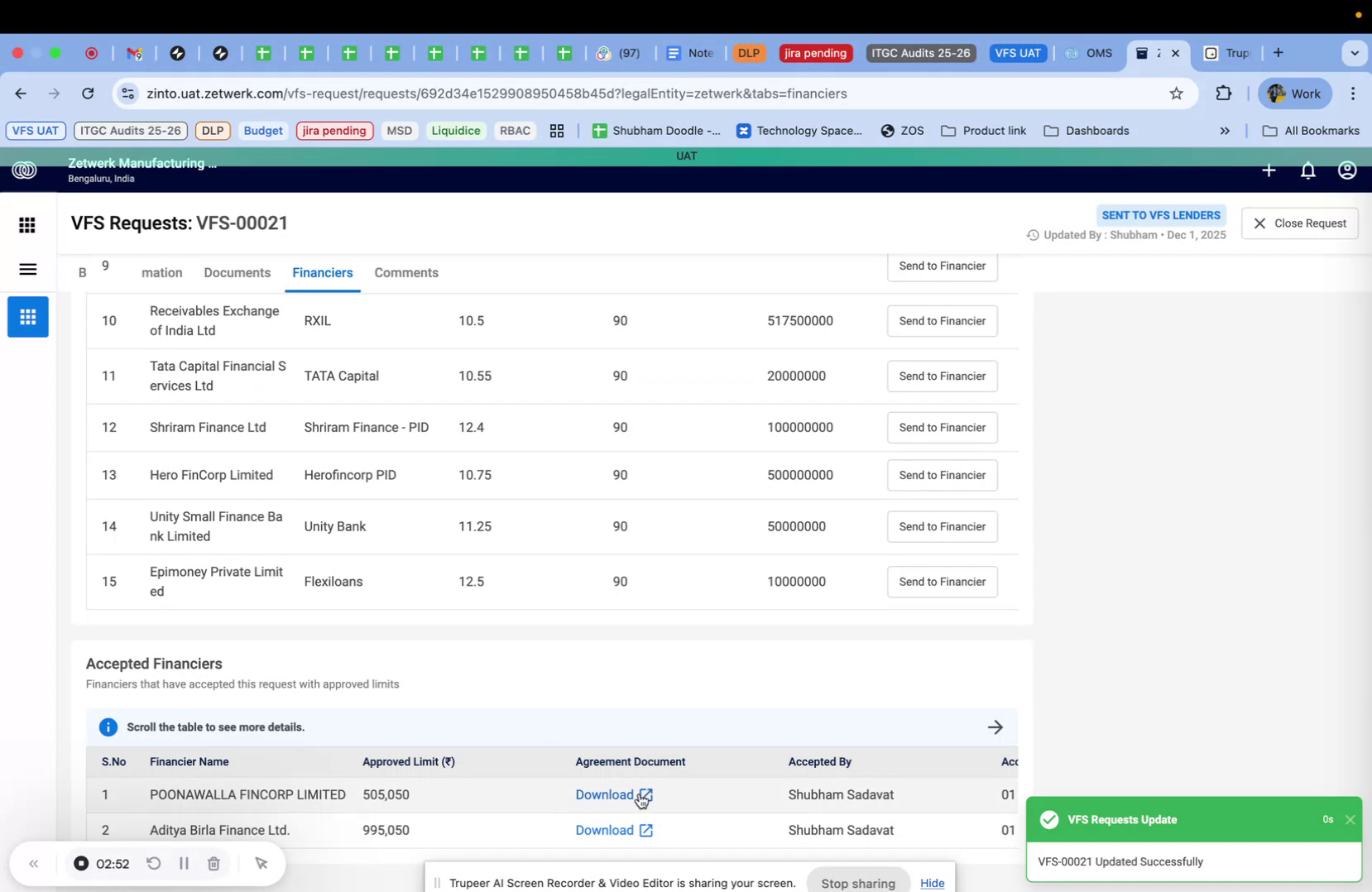Screen dimensions: 1372x892
Task: Open the external link icon beside first Download
Action: tap(645, 795)
